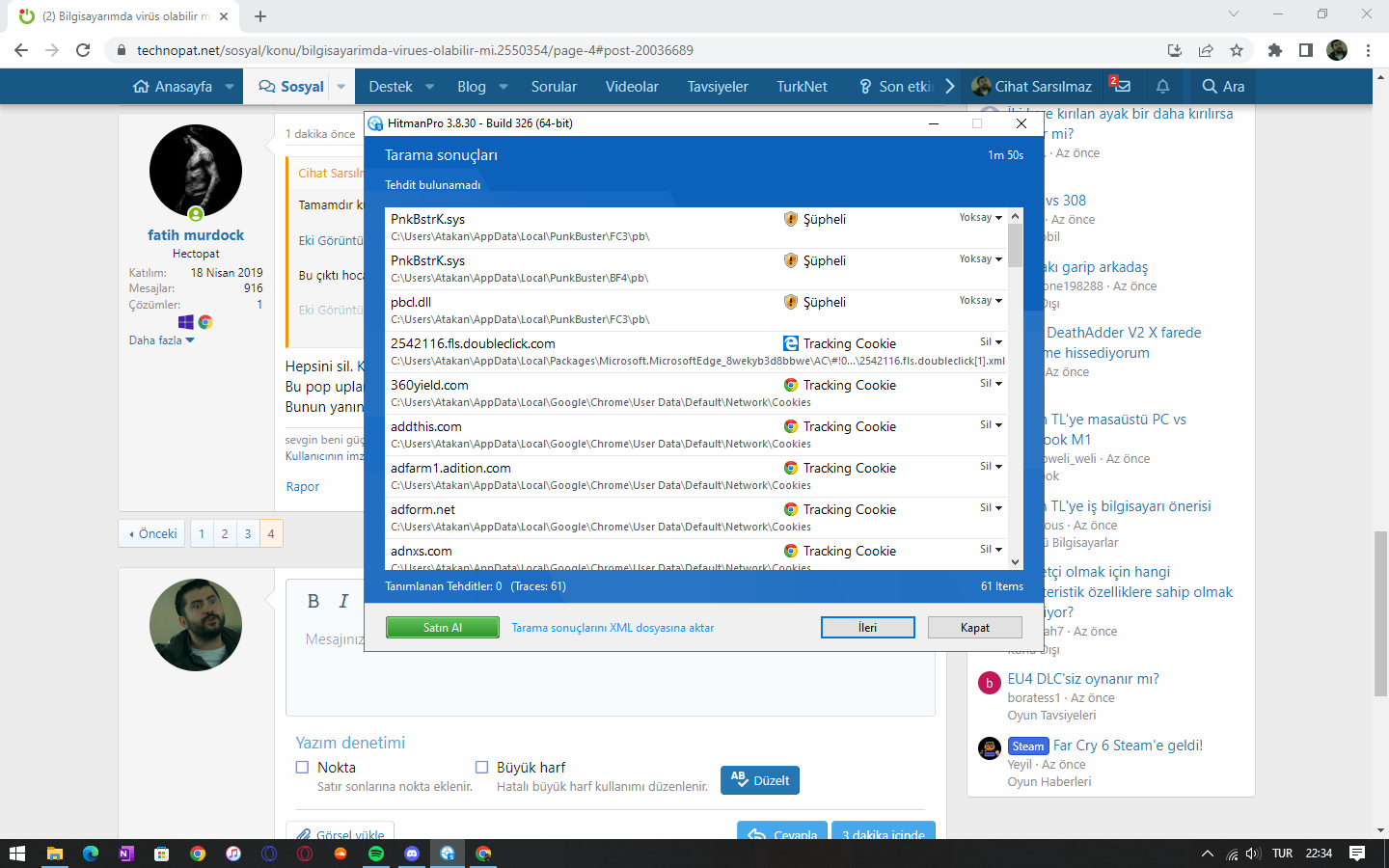This screenshot has height=868, width=1389.
Task: Go to the Anasayfa home page
Action: pos(173,87)
